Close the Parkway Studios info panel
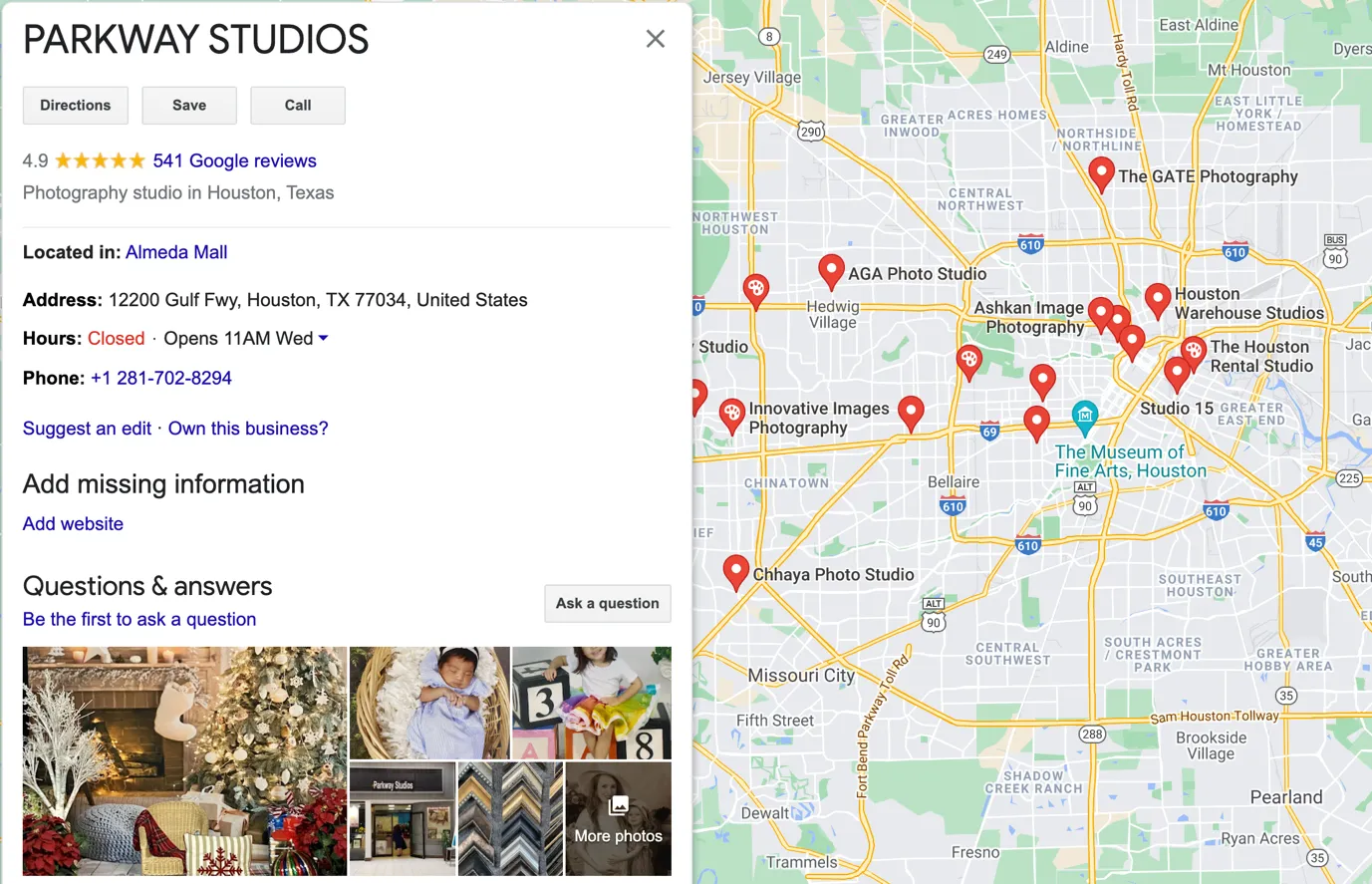 [655, 39]
